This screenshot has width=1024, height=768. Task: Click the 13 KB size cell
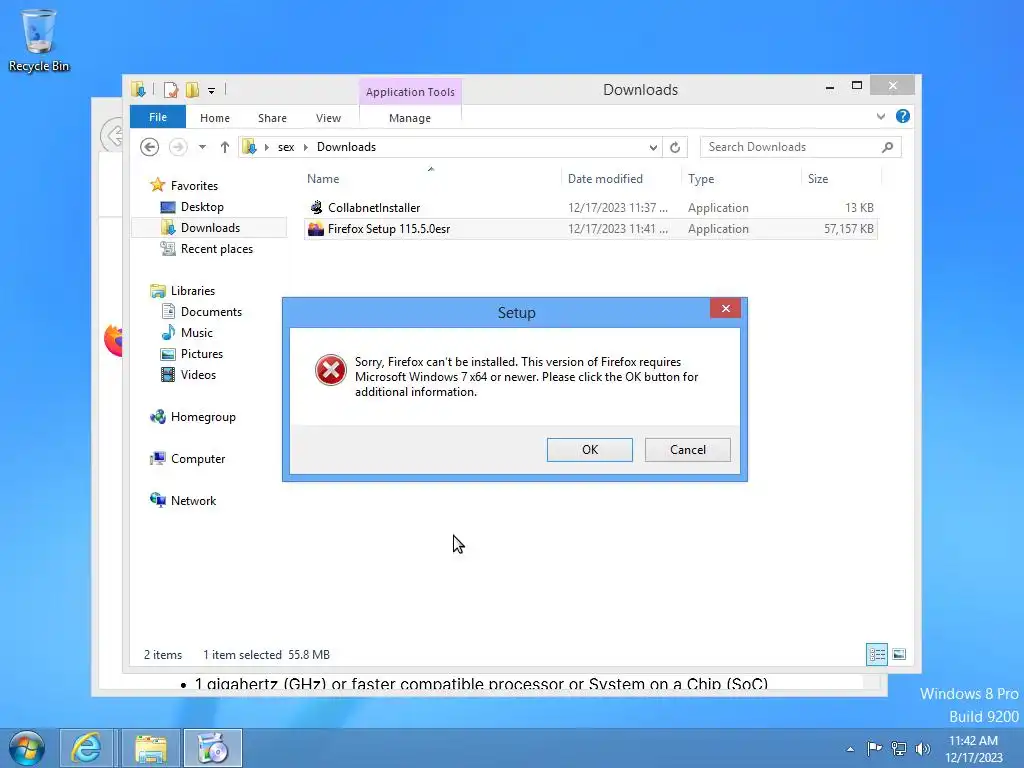point(859,208)
